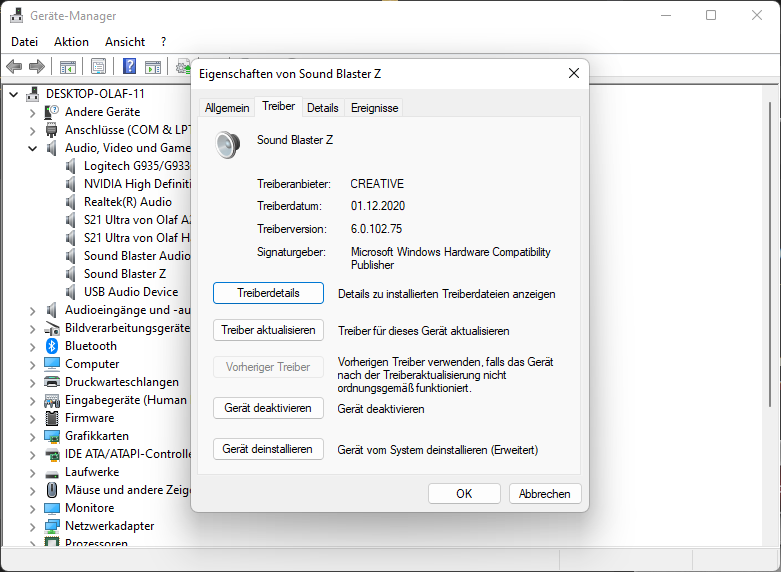Viewport: 781px width, 572px height.
Task: Open the Datei menu
Action: coord(24,42)
